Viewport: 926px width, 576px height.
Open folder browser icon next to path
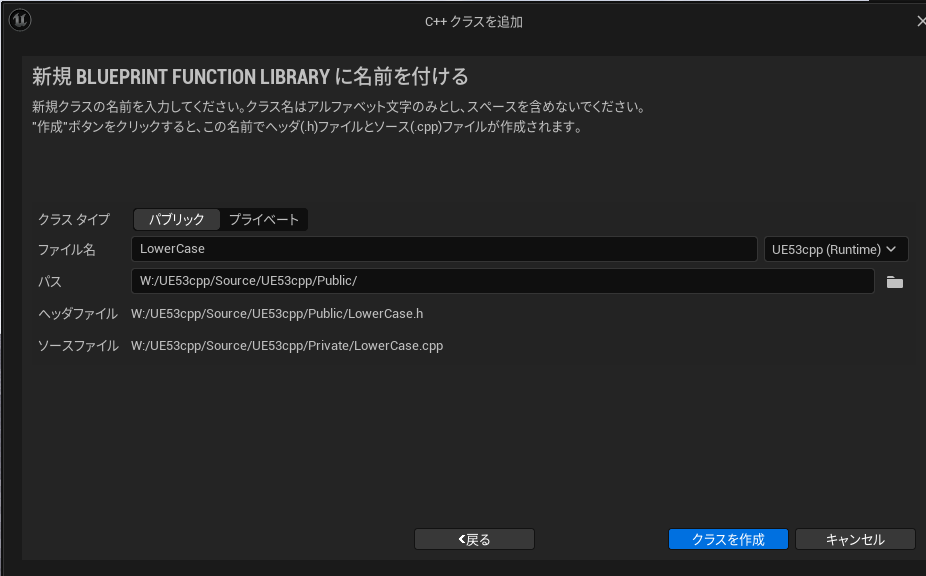click(895, 282)
